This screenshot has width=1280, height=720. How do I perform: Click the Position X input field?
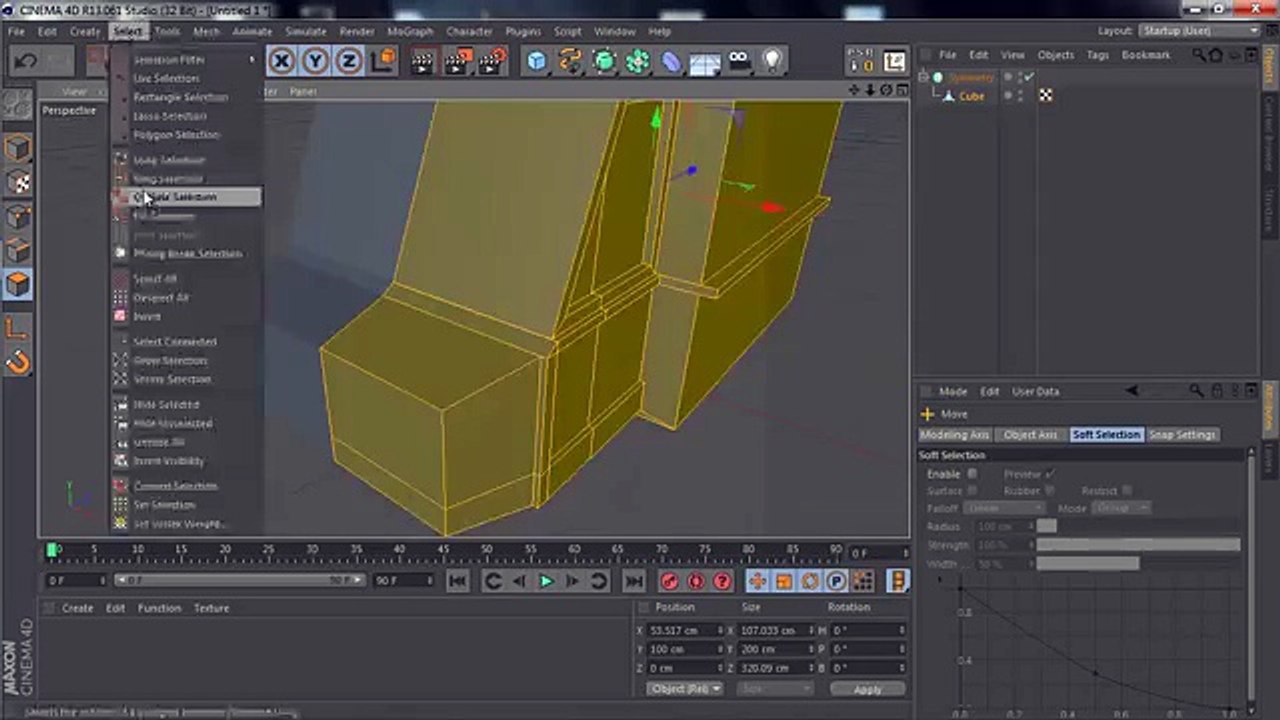685,631
